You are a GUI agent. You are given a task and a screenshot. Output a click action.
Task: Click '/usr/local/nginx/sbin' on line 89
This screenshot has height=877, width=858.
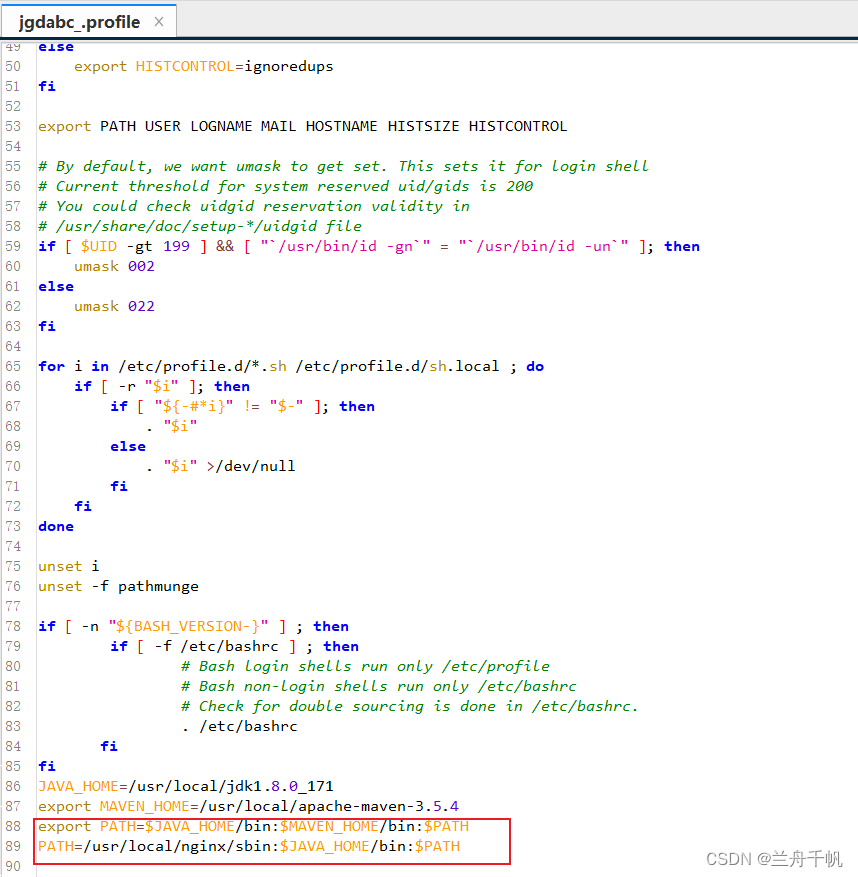(179, 846)
